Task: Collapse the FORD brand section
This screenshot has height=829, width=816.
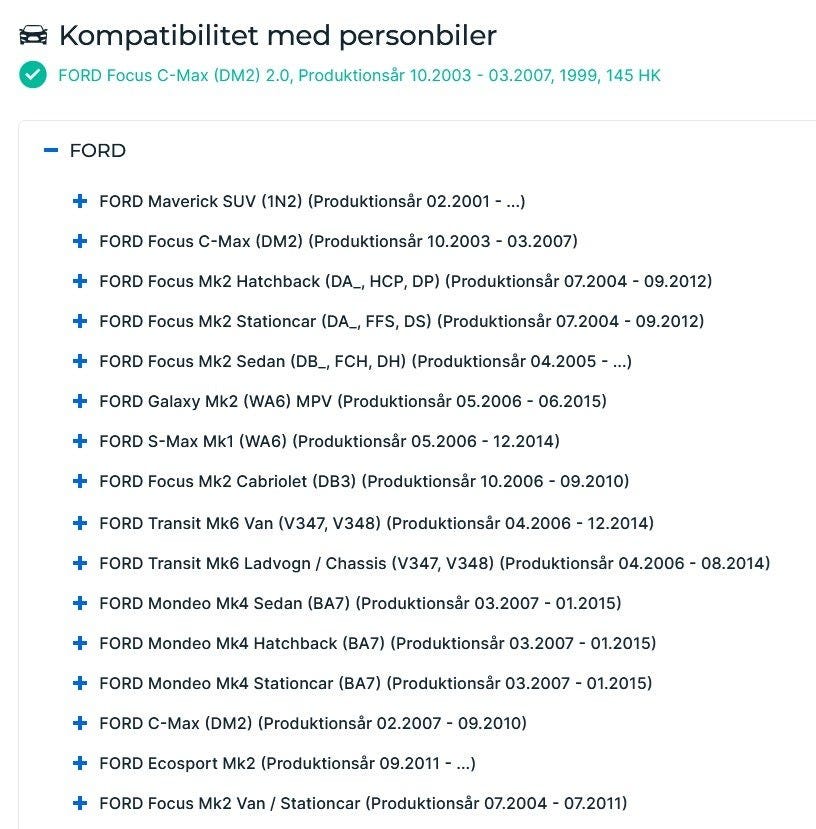Action: (51, 151)
